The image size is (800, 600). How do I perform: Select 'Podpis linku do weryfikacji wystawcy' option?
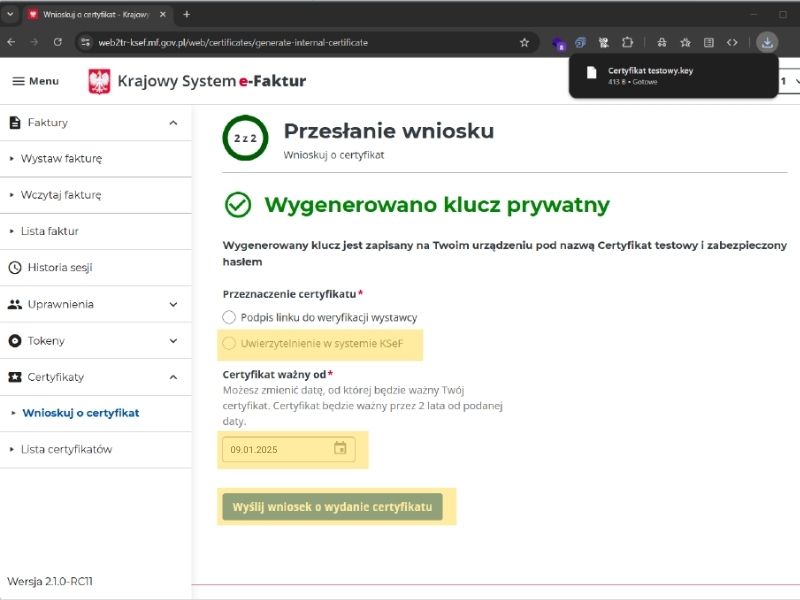pyautogui.click(x=229, y=317)
